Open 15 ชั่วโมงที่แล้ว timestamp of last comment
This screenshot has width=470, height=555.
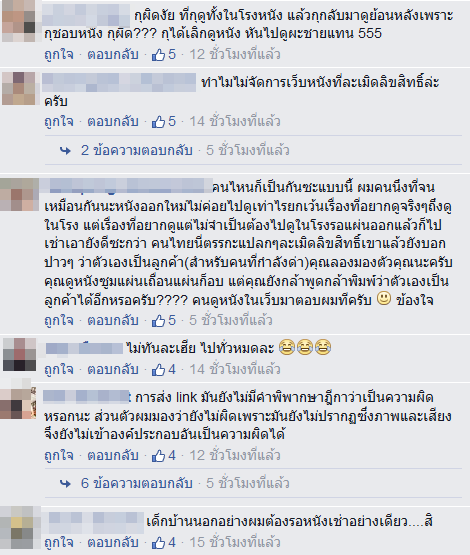(x=235, y=542)
